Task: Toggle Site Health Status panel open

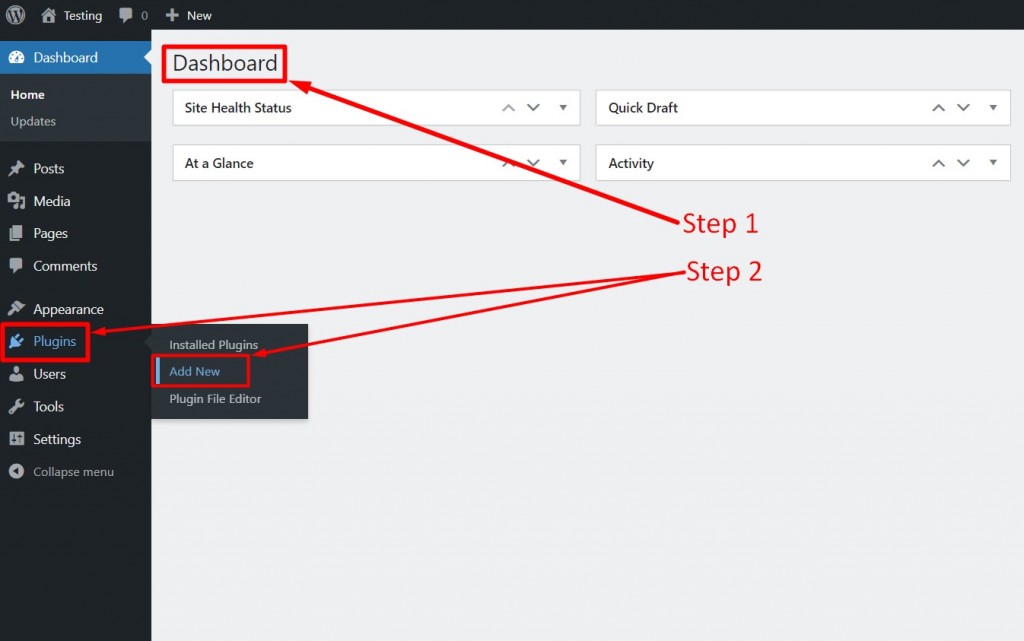Action: 563,108
